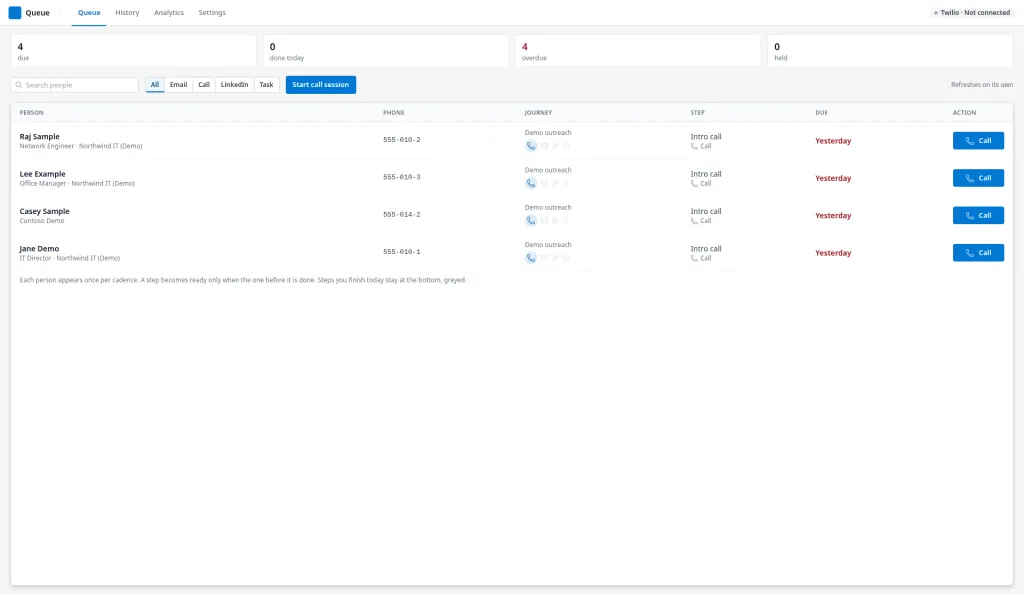Click the DUE column header
1024x594 pixels.
point(822,113)
